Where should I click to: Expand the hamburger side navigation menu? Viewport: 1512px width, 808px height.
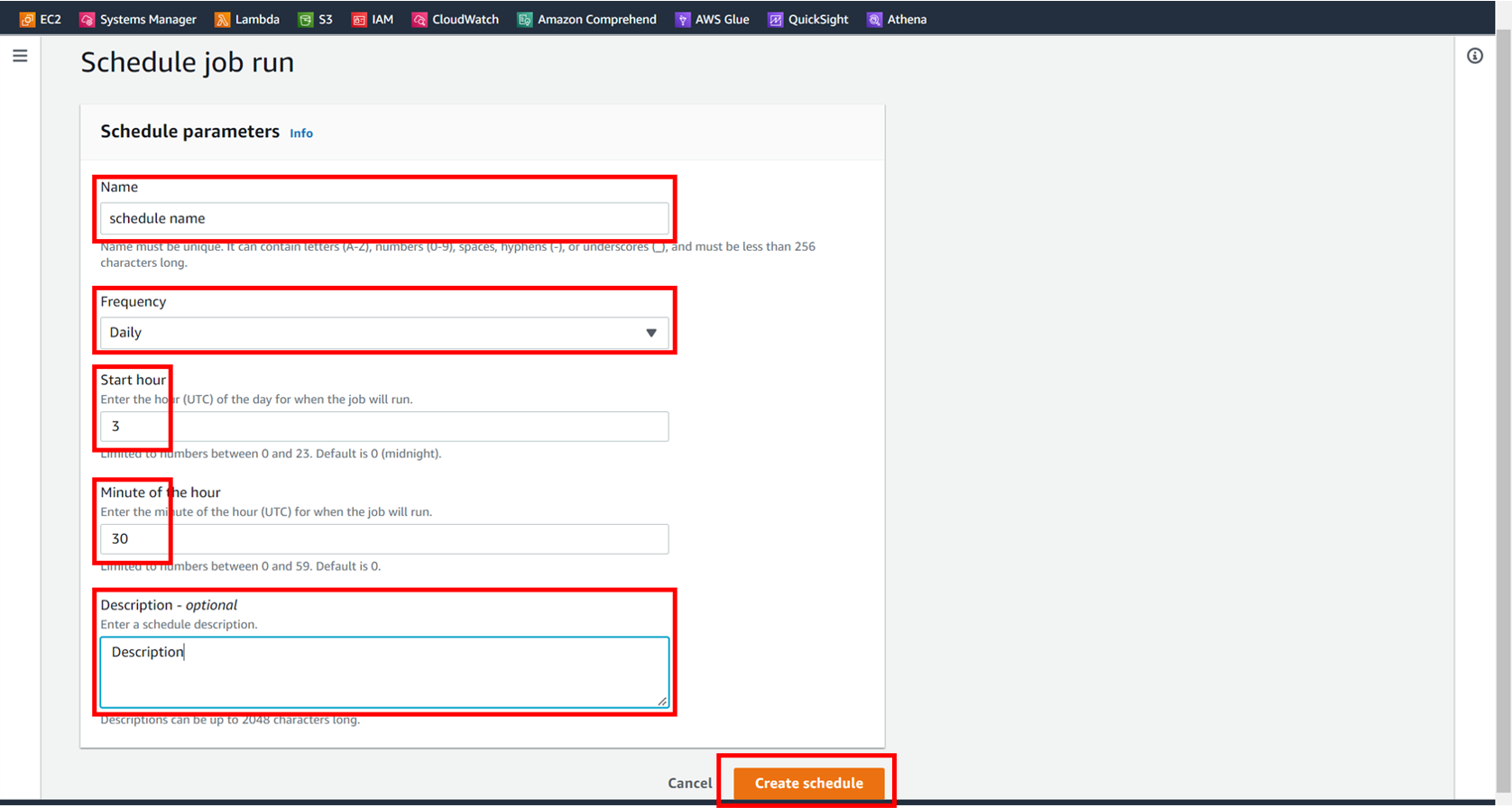click(x=20, y=56)
